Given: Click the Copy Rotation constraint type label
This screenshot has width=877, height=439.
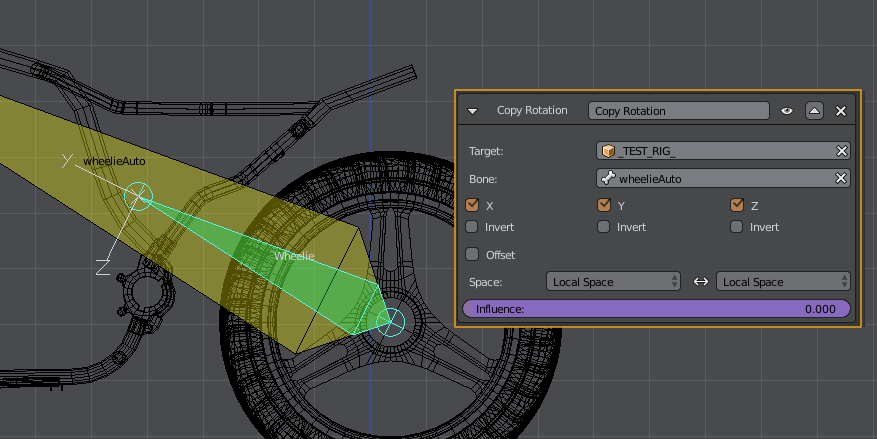Looking at the screenshot, I should coord(532,110).
